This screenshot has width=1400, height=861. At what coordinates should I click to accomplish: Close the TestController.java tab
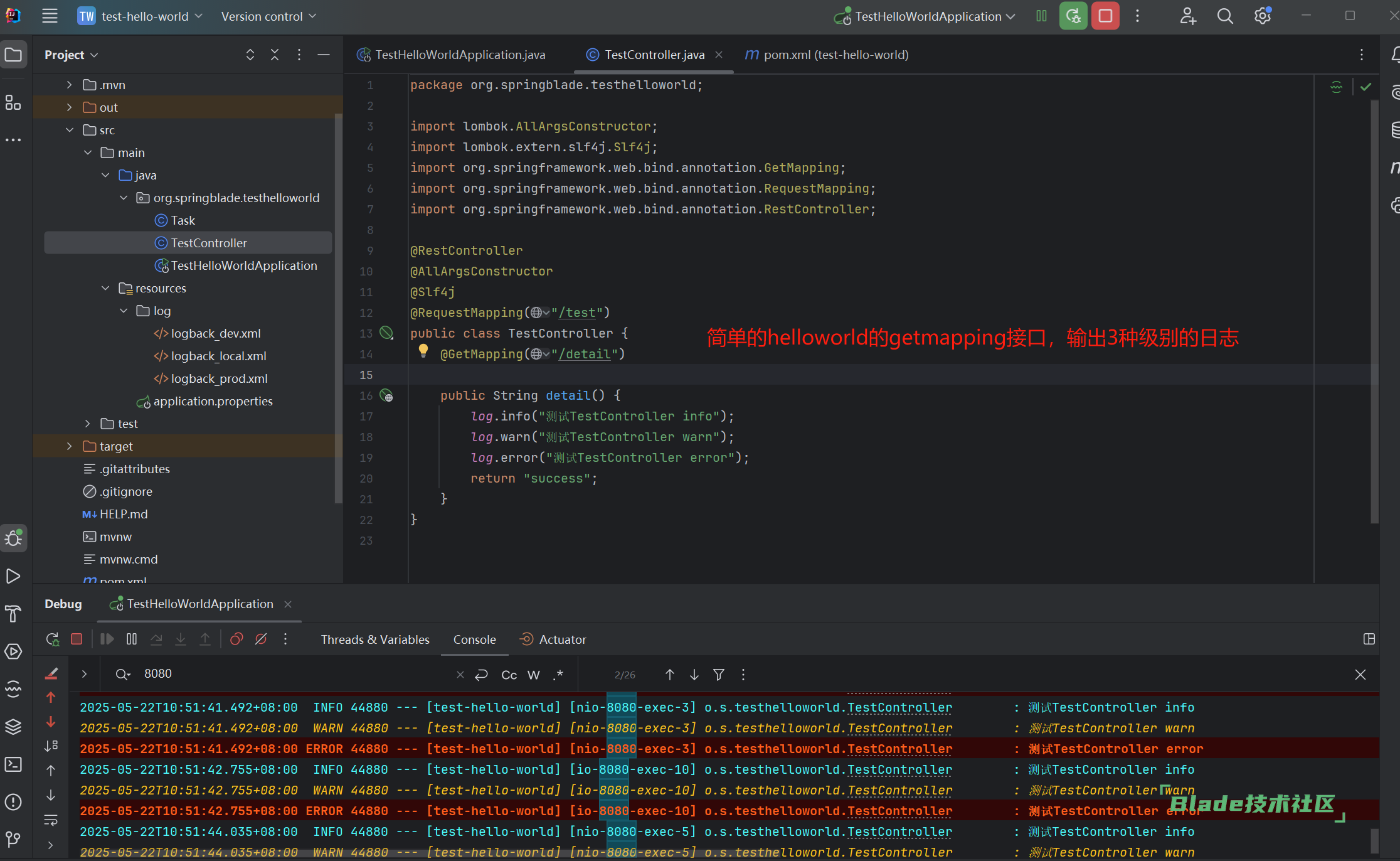719,55
